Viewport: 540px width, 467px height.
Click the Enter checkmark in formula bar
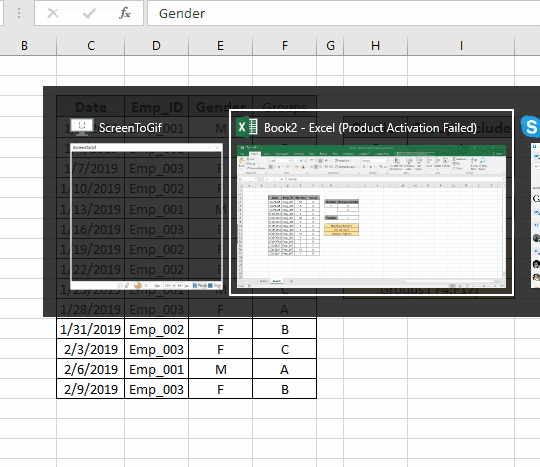click(89, 13)
